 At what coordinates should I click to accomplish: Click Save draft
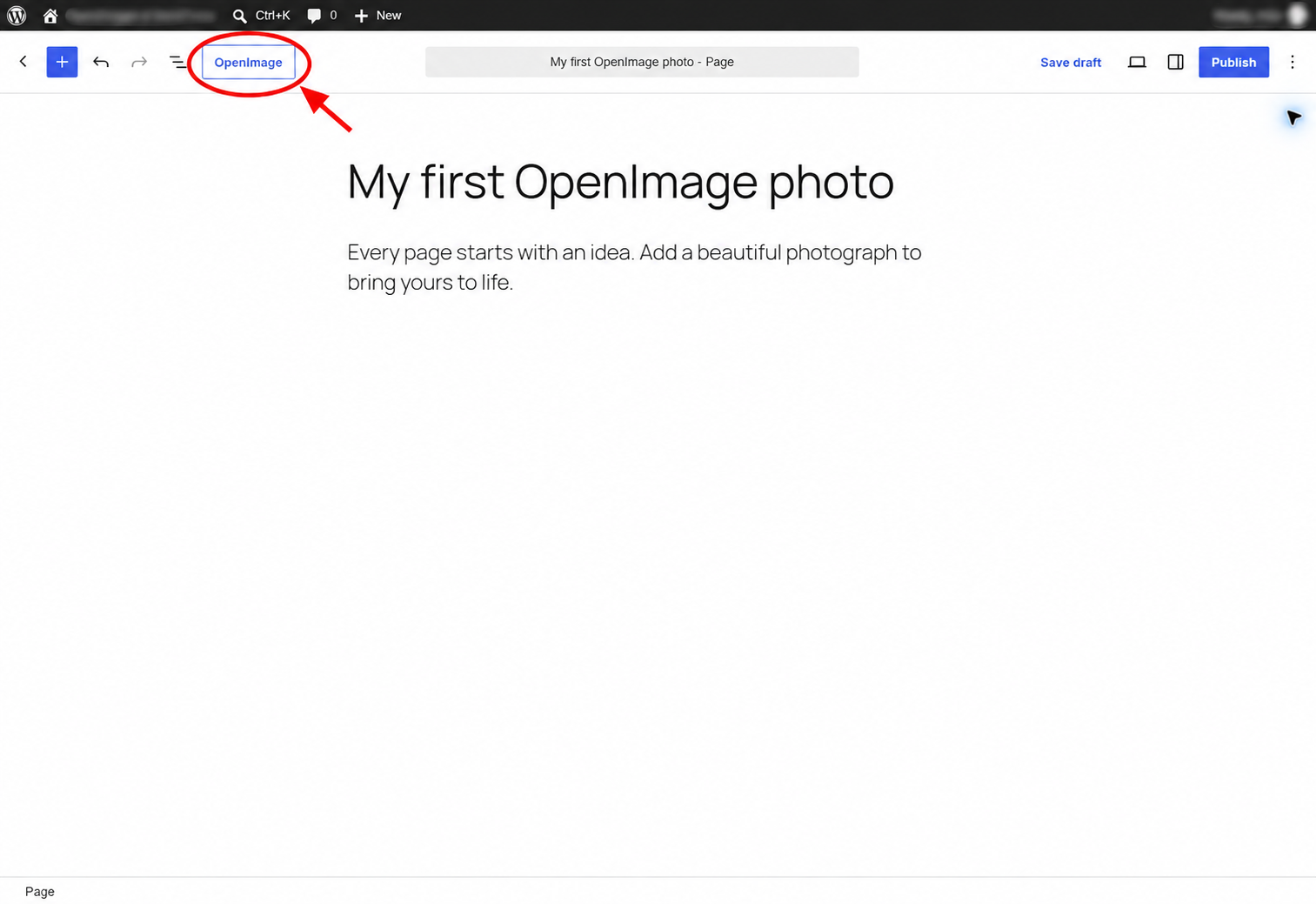click(1071, 62)
